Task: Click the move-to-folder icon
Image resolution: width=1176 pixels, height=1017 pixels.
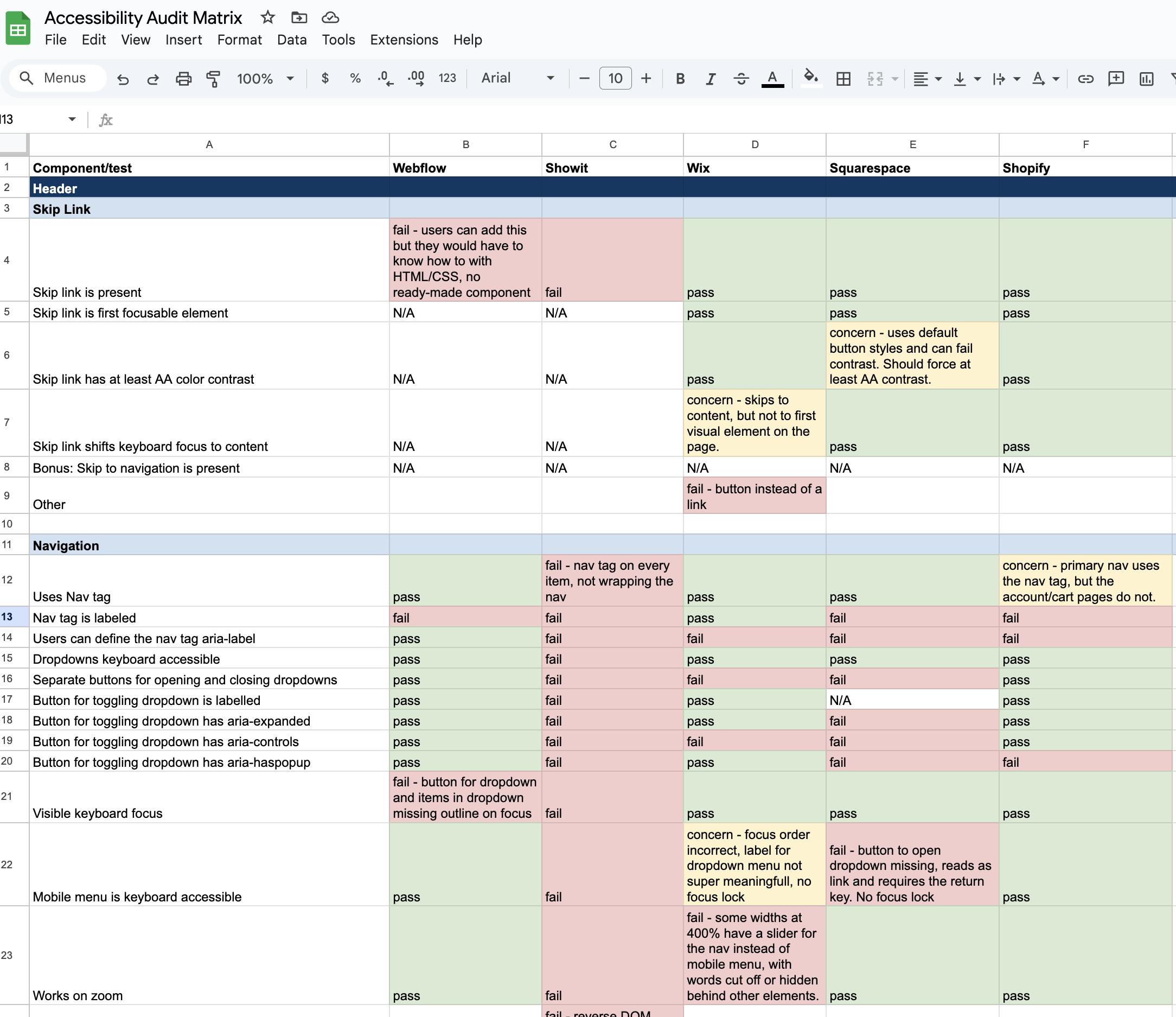Action: pyautogui.click(x=299, y=17)
